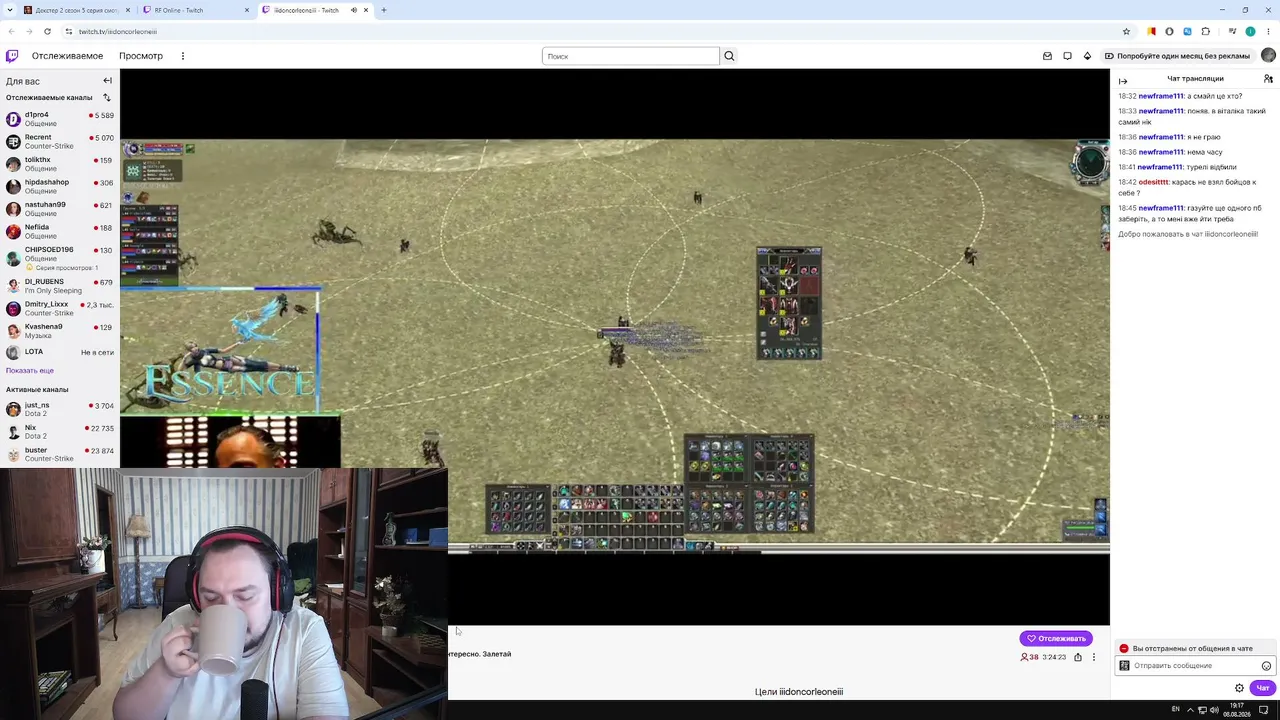The width and height of the screenshot is (1280, 720).
Task: Collapse the Для вас sidebar
Action: (107, 81)
